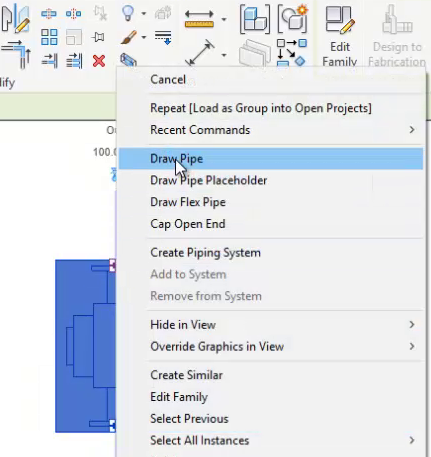Select the Measure ruler tool
431x457 pixels.
(199, 19)
